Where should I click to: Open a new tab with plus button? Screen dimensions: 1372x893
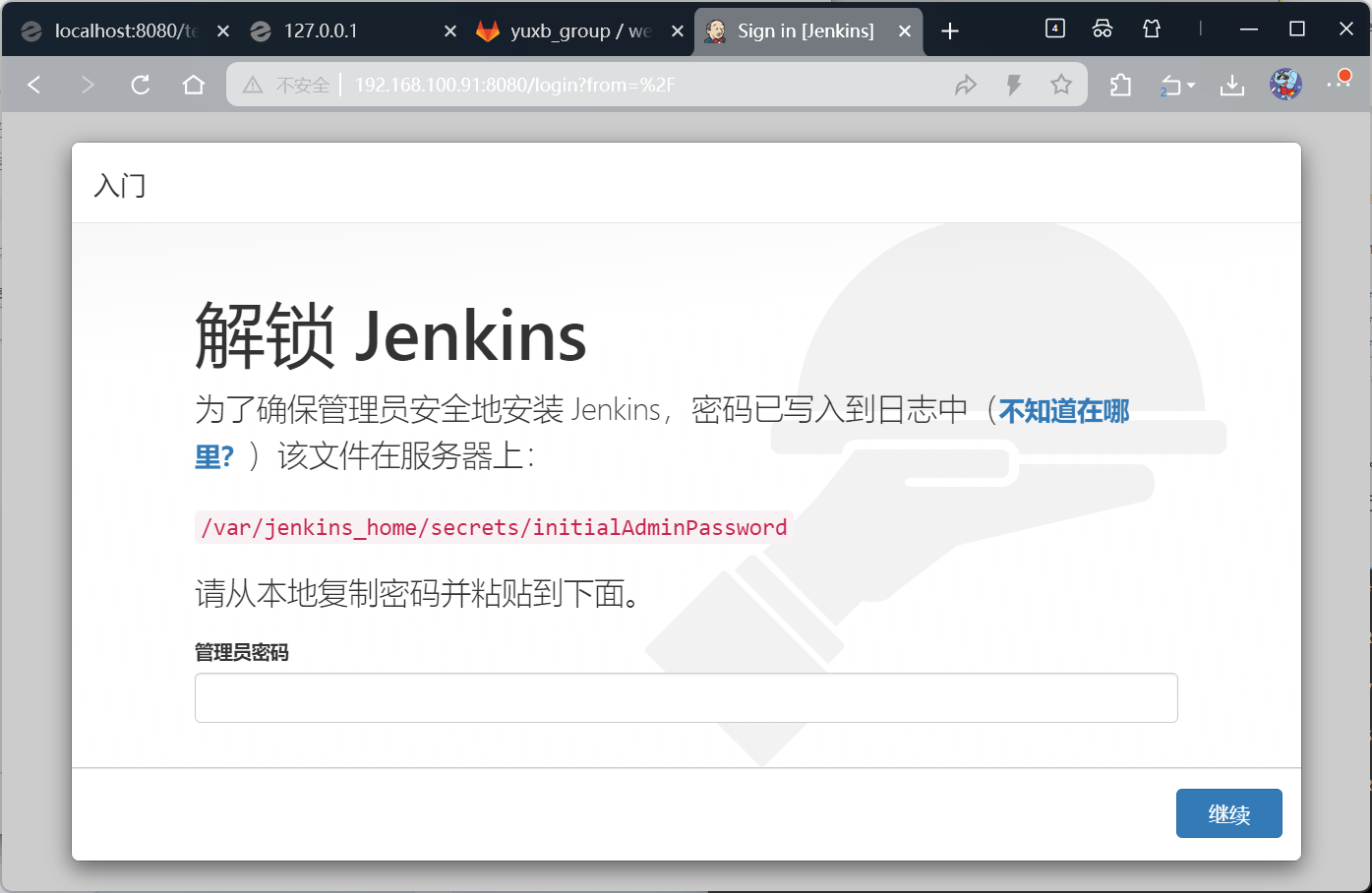point(950,31)
